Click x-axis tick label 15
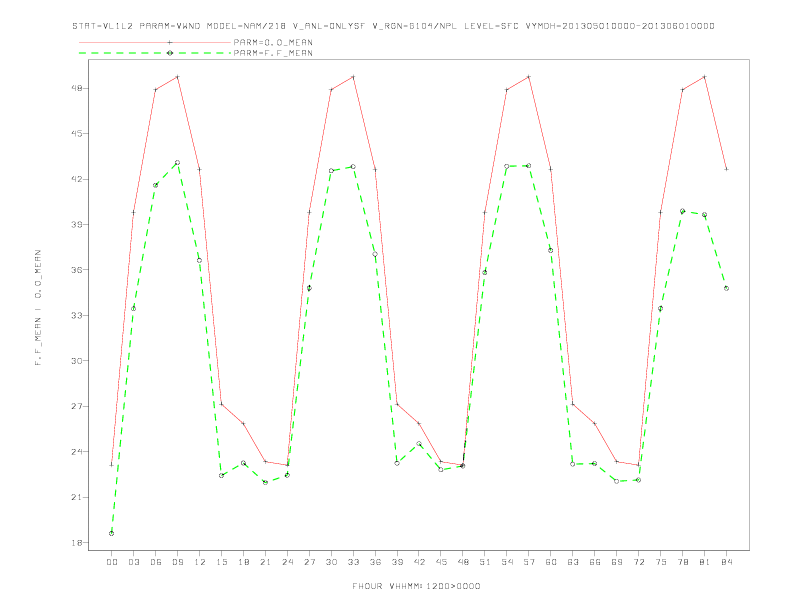The image size is (792, 612). 221,562
